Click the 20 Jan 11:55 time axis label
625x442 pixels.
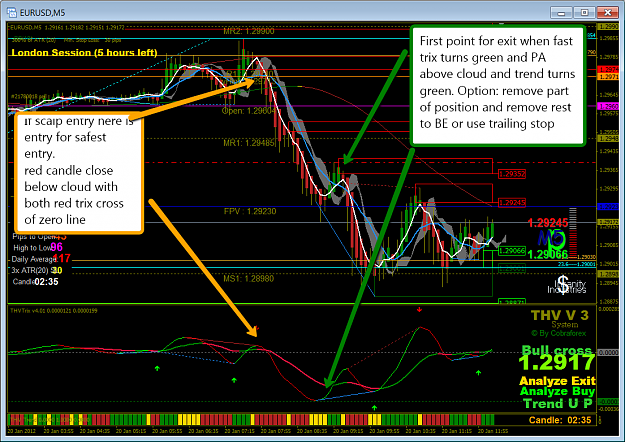click(x=493, y=431)
